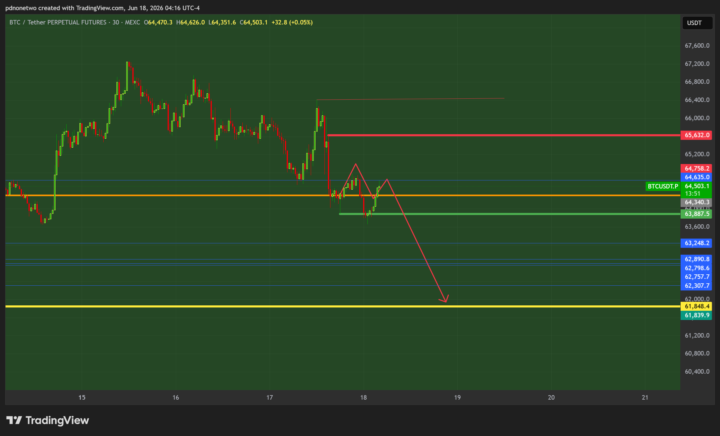
Task: Click the 67,600.0 price axis tick
Action: click(697, 45)
